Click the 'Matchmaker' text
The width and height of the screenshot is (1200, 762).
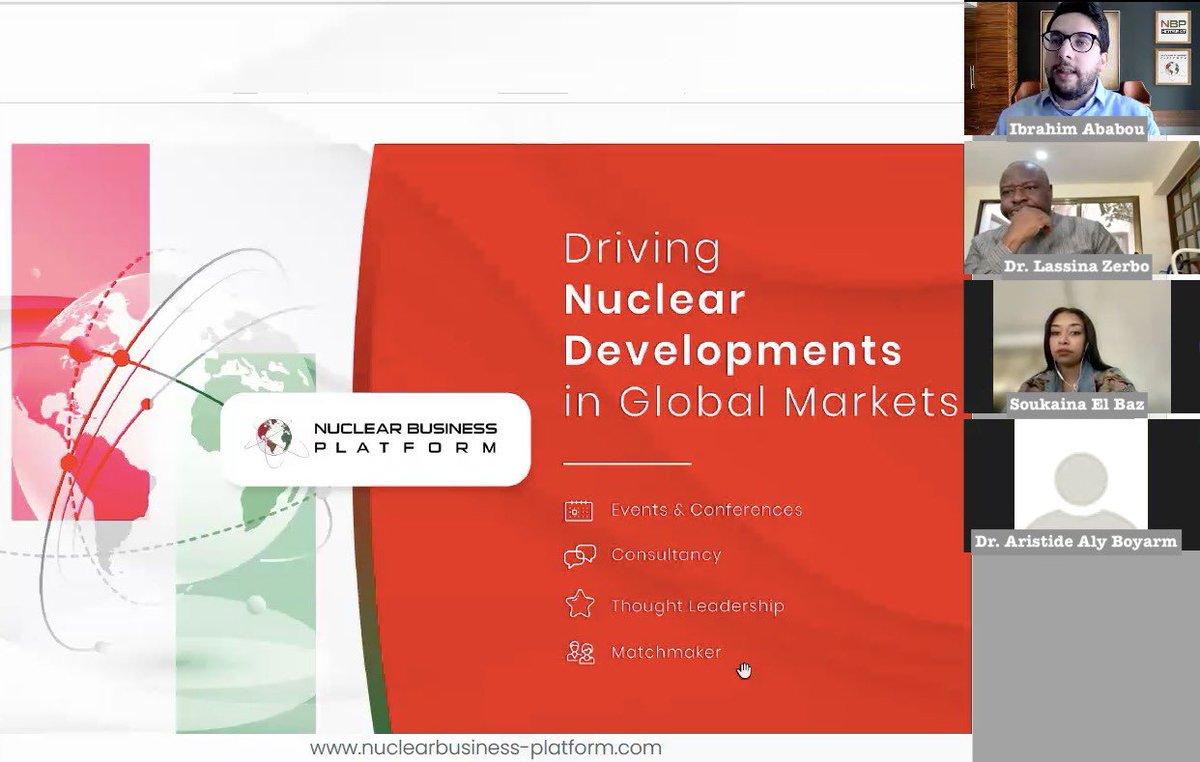click(x=666, y=652)
